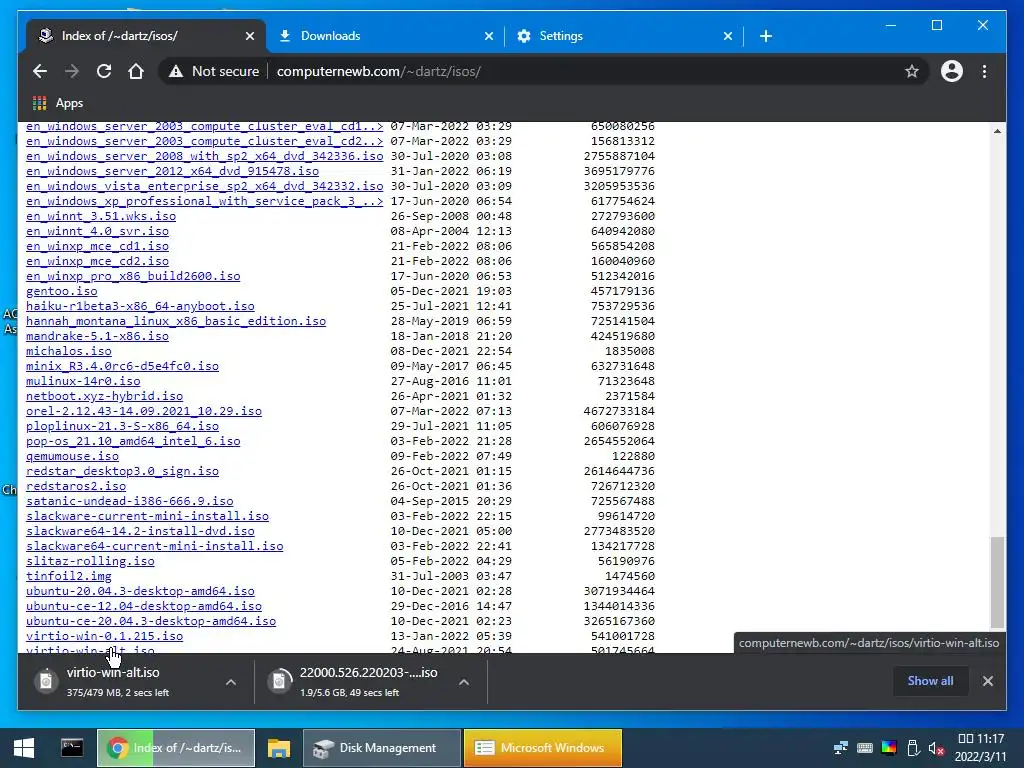Click the address bar URL
Viewport: 1024px width, 768px height.
click(x=379, y=71)
